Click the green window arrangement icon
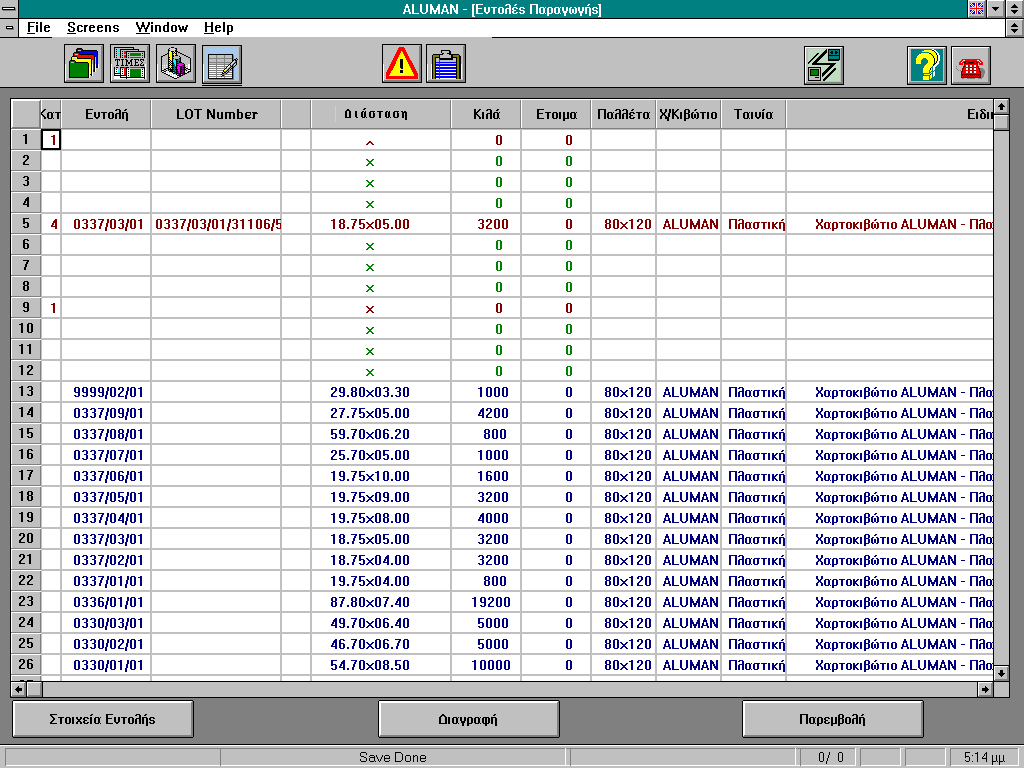The width and height of the screenshot is (1024, 768). click(x=825, y=66)
